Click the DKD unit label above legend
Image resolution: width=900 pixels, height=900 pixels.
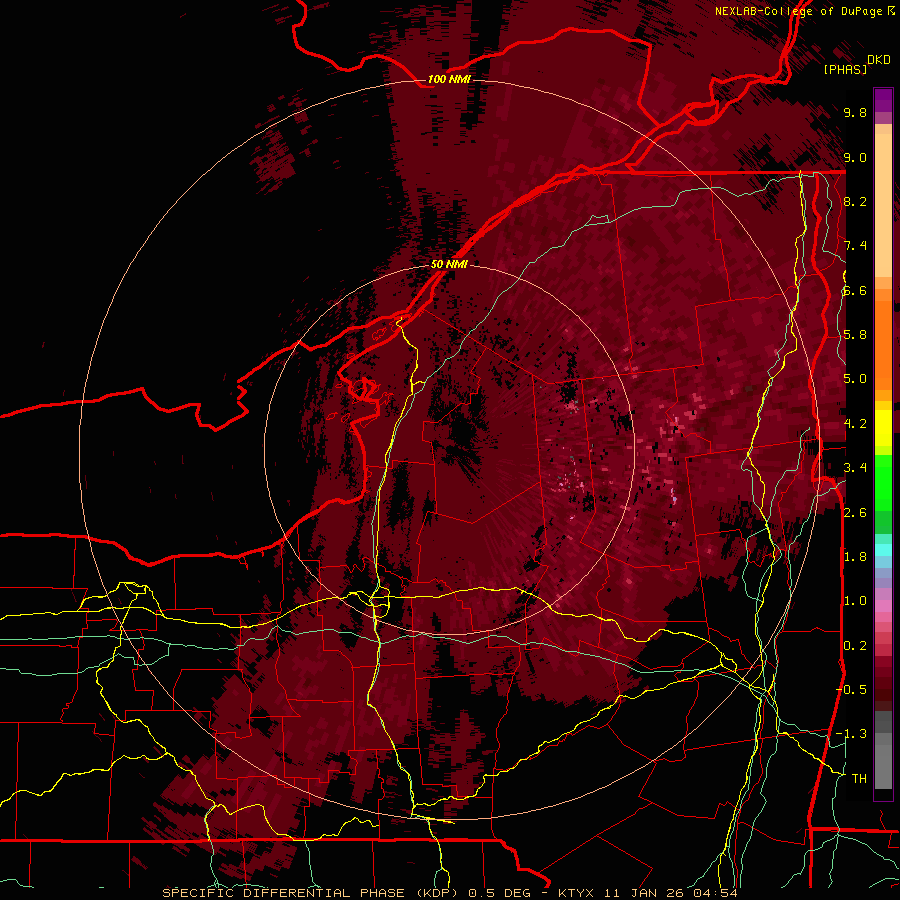(879, 60)
